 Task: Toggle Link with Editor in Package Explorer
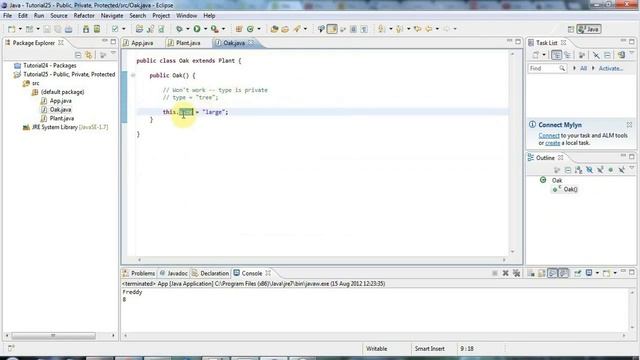89,55
